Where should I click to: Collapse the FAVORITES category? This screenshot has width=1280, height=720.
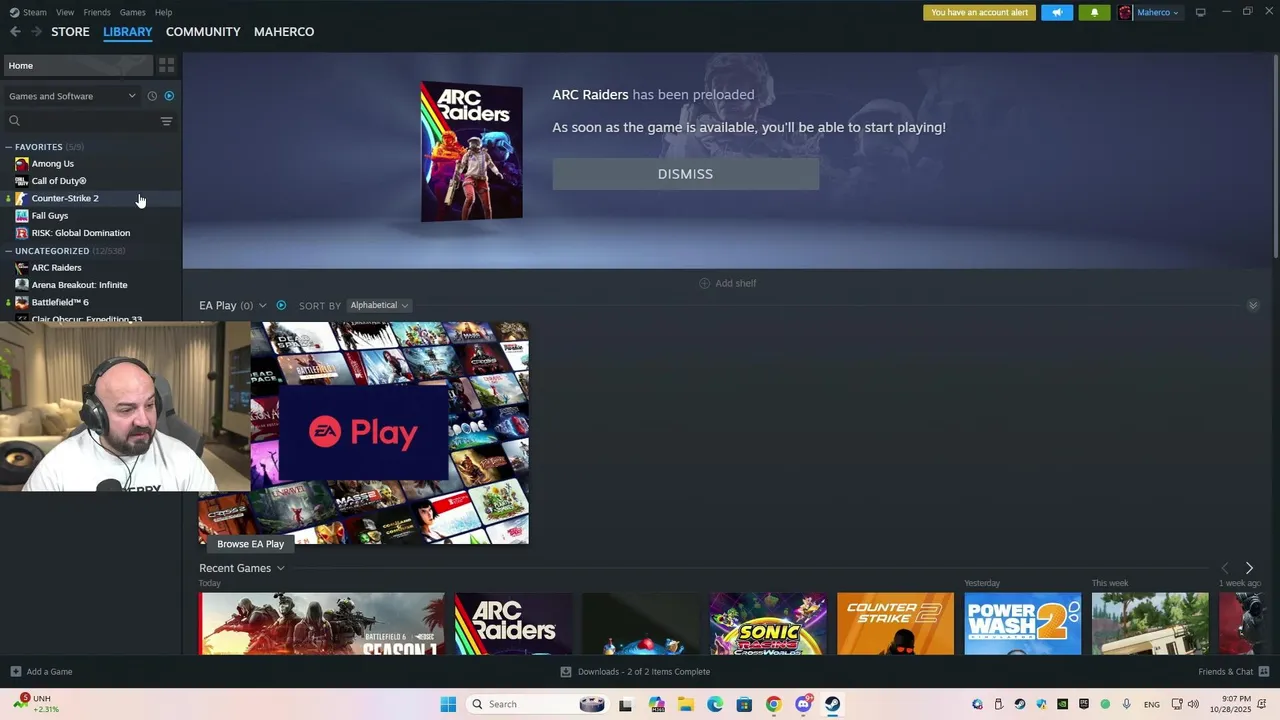point(9,147)
